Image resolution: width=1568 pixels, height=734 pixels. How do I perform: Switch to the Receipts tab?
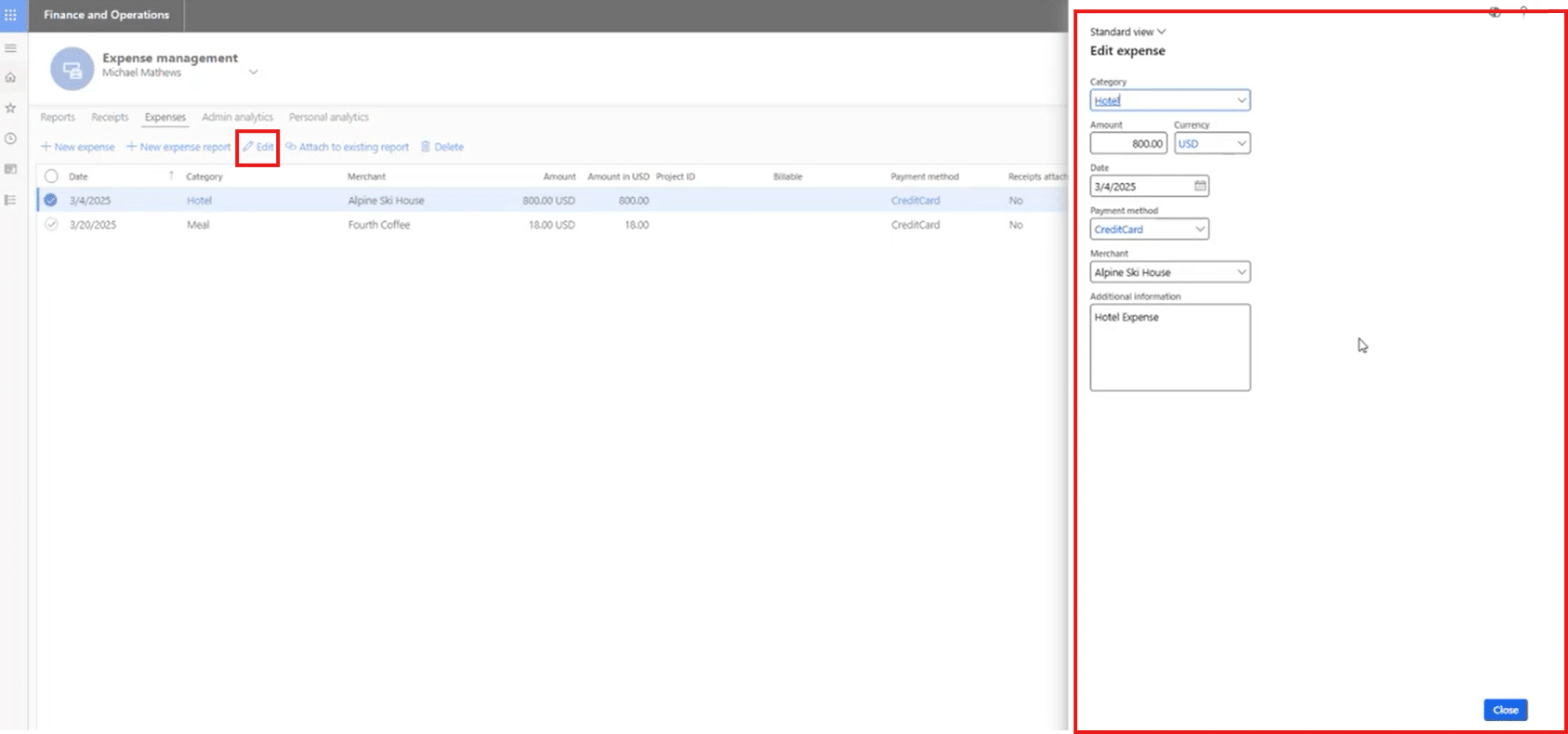coord(110,117)
